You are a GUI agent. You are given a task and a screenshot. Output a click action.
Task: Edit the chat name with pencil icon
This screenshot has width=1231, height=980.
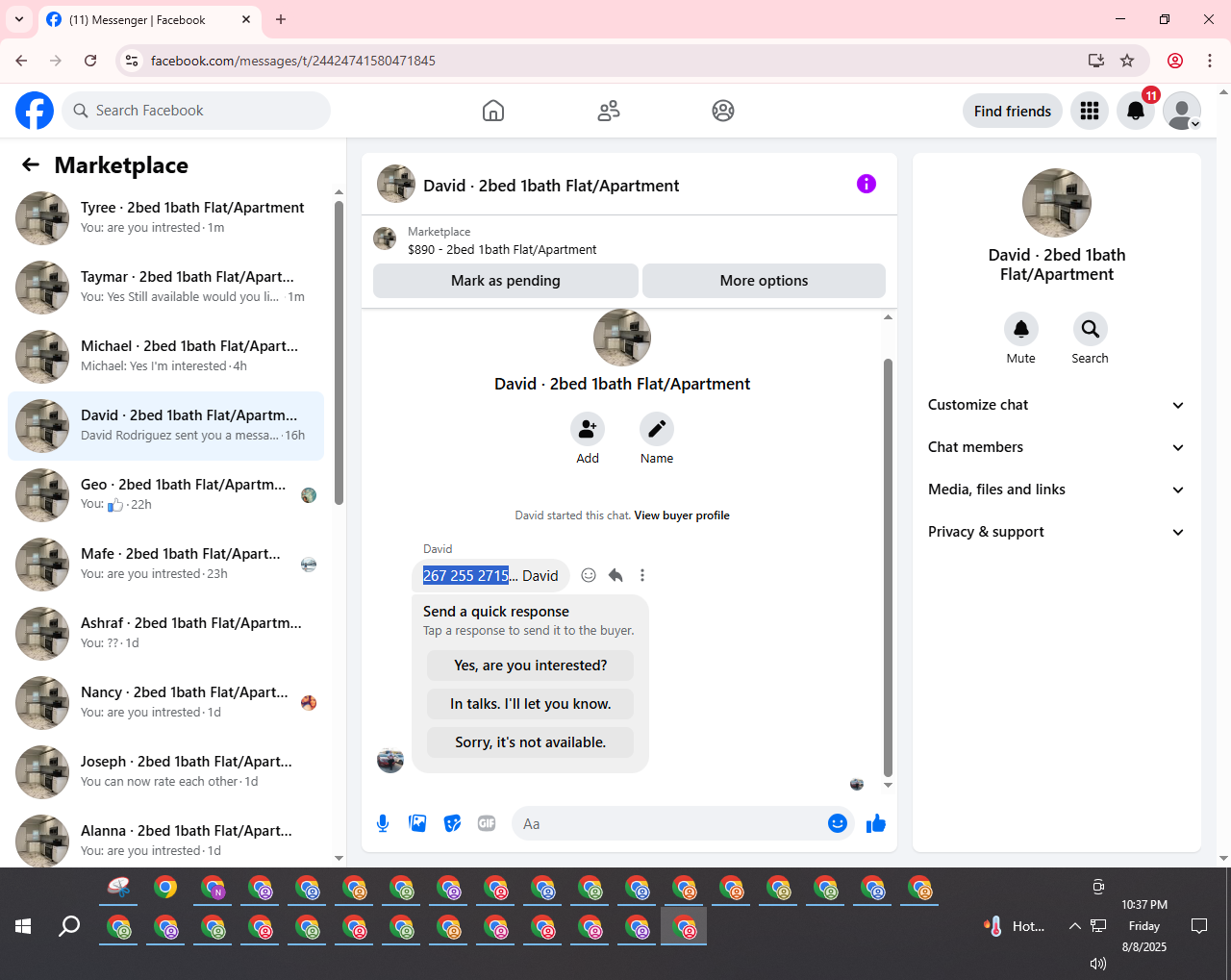pyautogui.click(x=657, y=429)
